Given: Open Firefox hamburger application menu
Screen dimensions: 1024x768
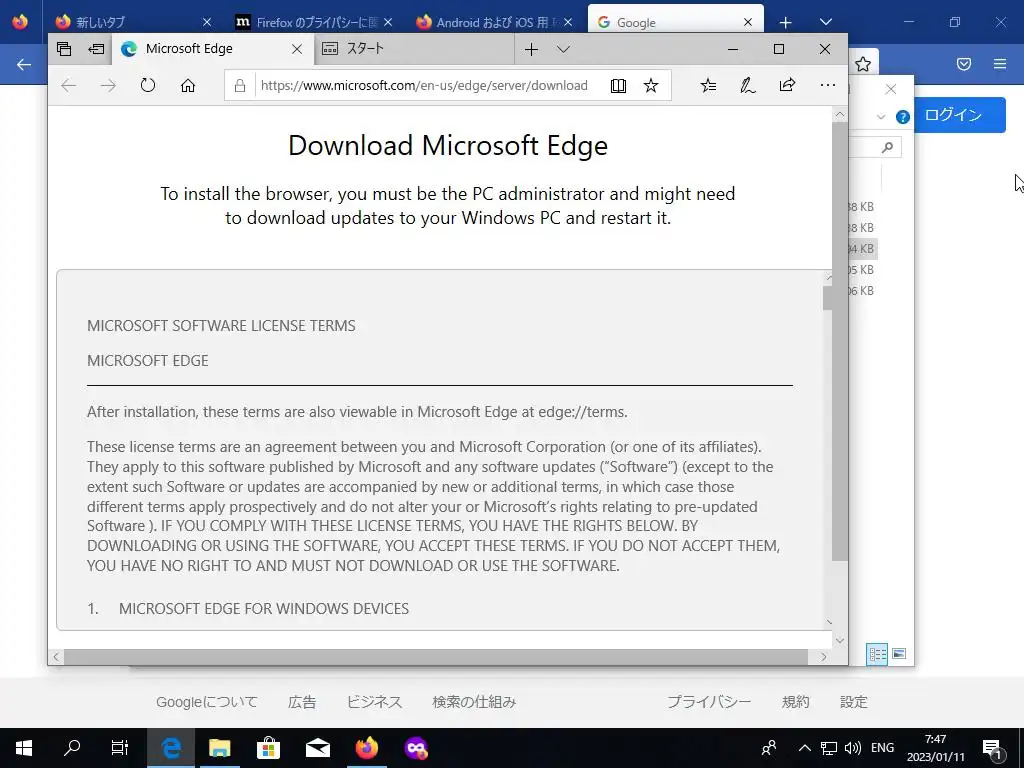Looking at the screenshot, I should click(1000, 64).
